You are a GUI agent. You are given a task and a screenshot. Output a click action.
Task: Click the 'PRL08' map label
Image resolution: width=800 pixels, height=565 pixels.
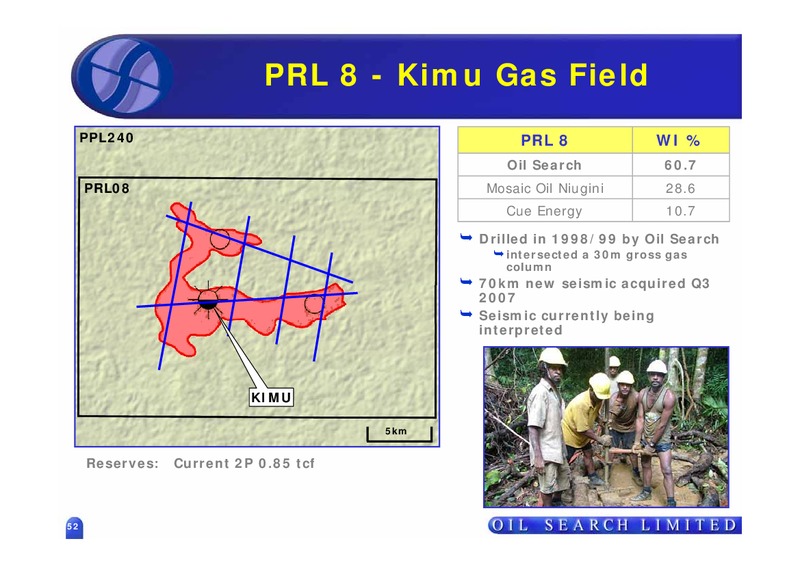[x=107, y=188]
